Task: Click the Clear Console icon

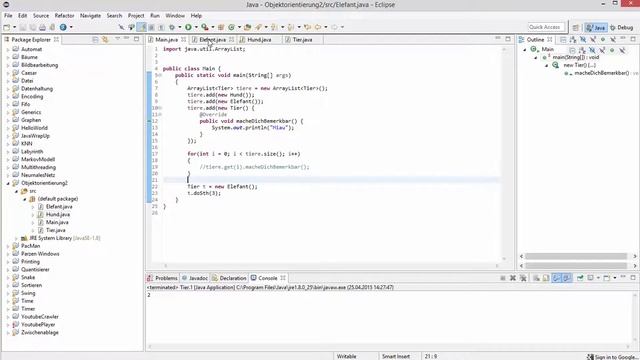Action: (x=536, y=278)
